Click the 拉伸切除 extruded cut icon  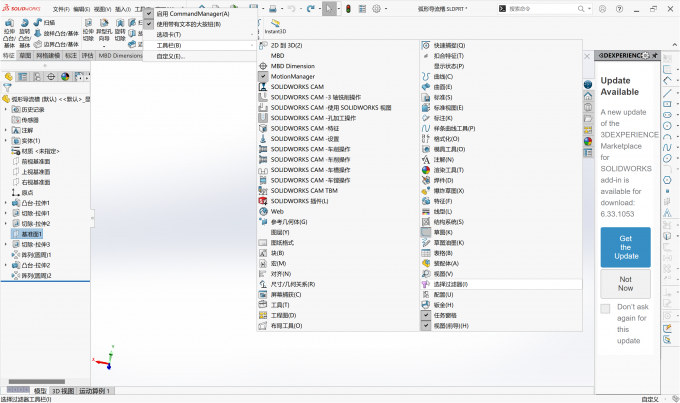pos(88,23)
